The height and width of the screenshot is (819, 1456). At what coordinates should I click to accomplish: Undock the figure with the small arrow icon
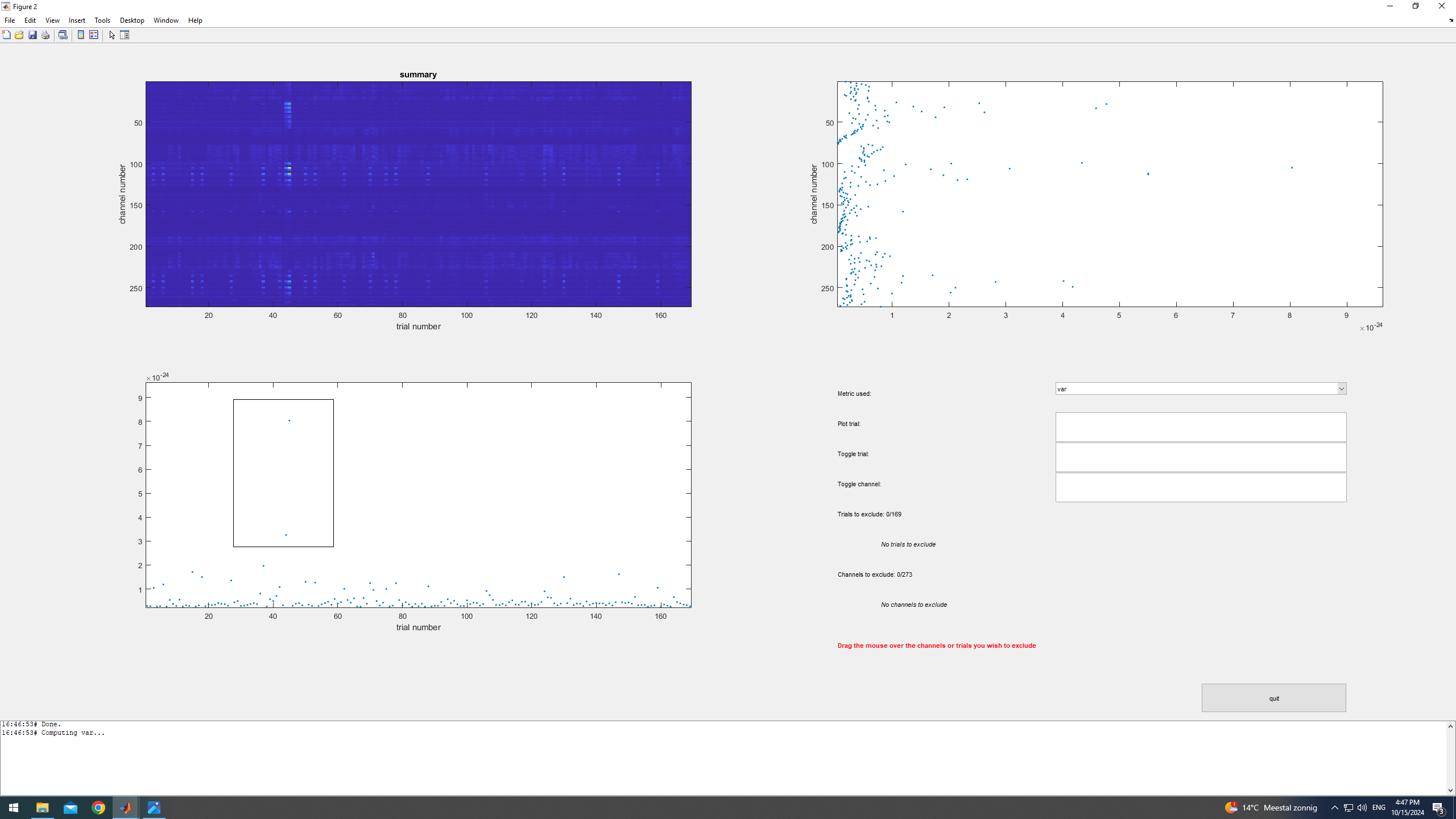point(1451,20)
